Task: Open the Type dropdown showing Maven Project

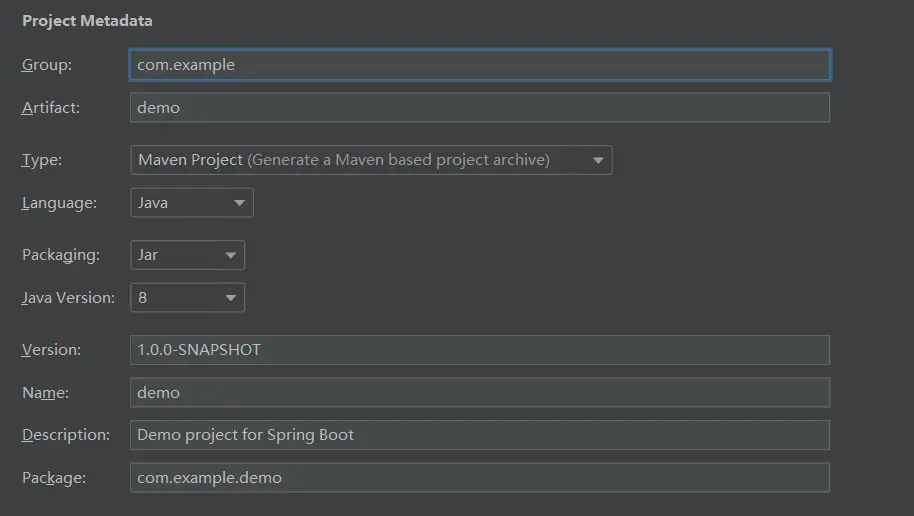Action: click(371, 160)
